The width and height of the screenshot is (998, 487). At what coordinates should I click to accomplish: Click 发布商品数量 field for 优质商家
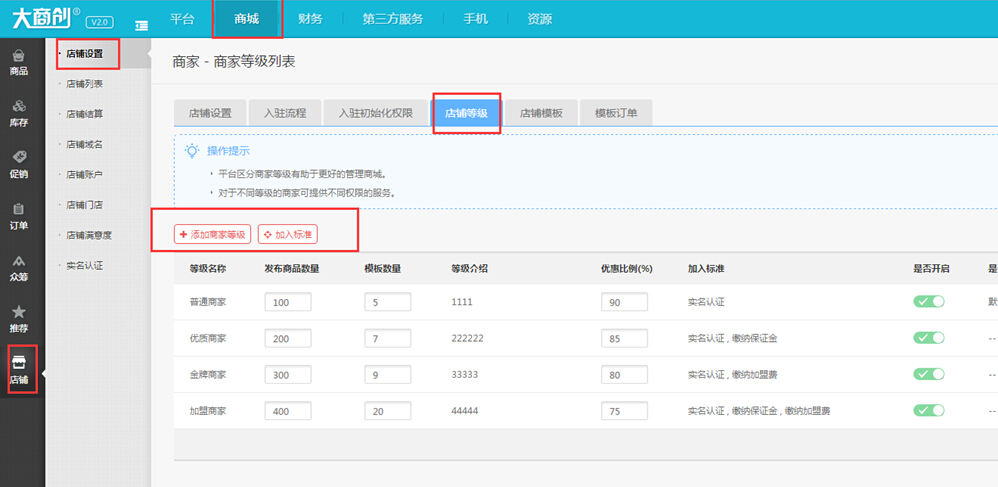(x=288, y=338)
